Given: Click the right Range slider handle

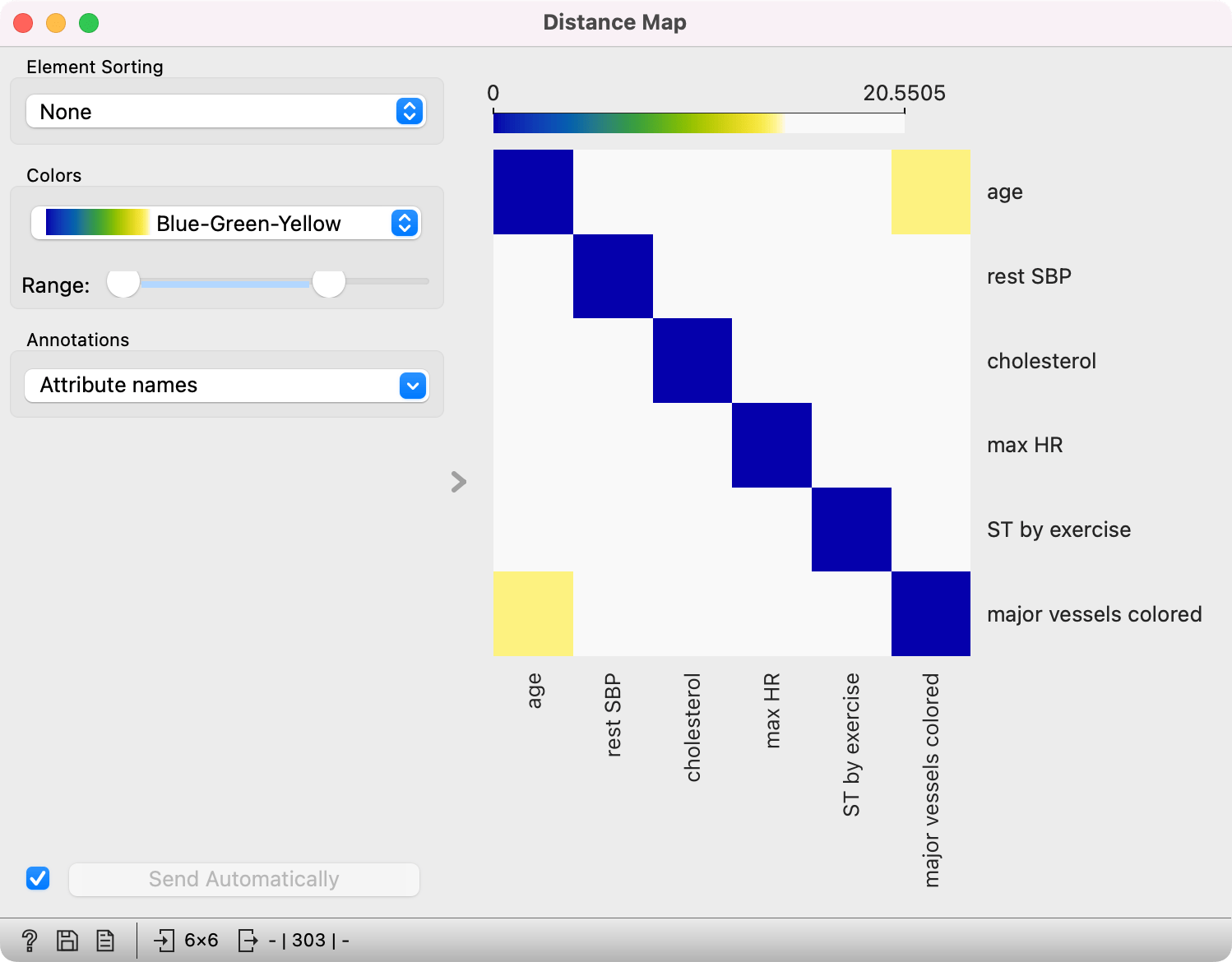Looking at the screenshot, I should 329,282.
